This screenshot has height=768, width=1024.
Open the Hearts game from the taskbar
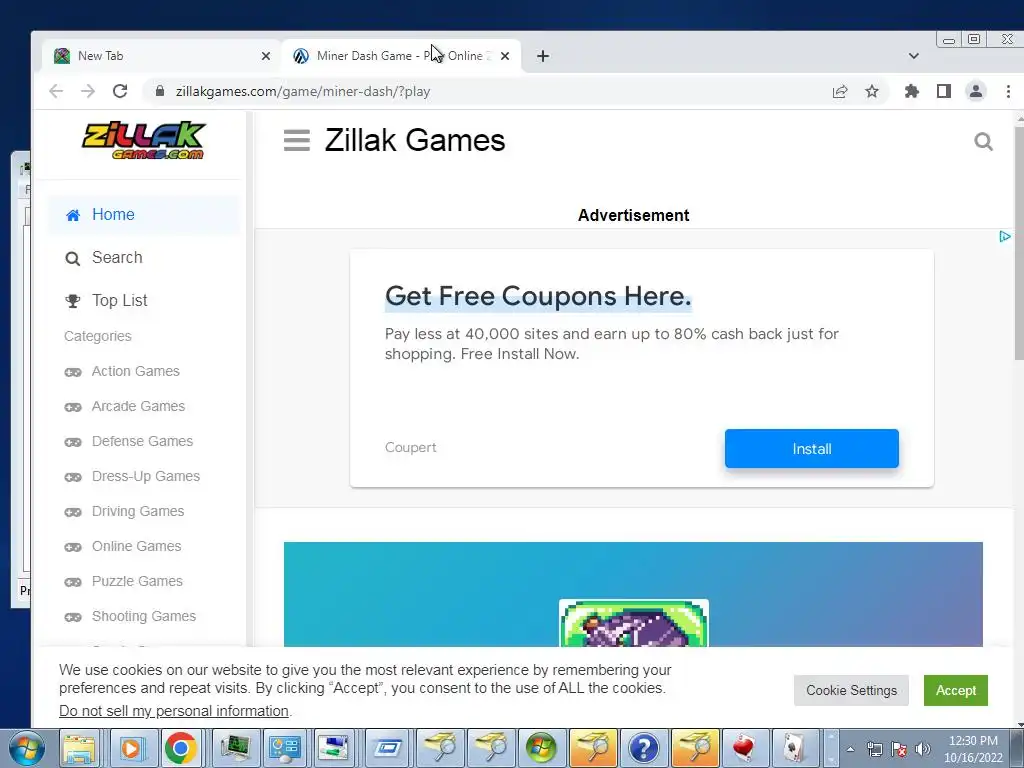[744, 748]
